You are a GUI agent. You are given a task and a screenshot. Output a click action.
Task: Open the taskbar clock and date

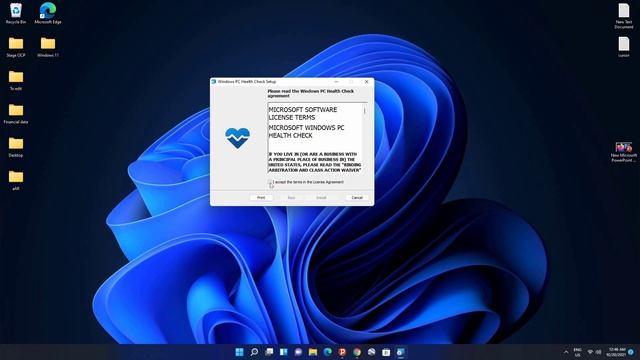coord(616,352)
